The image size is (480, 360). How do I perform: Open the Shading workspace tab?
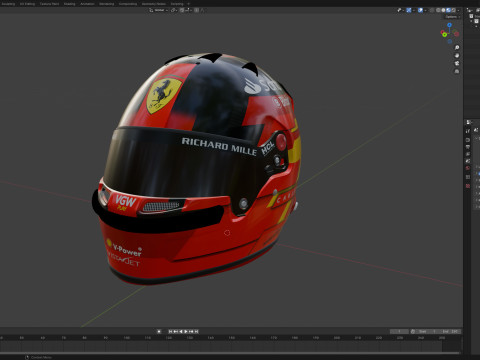point(69,4)
